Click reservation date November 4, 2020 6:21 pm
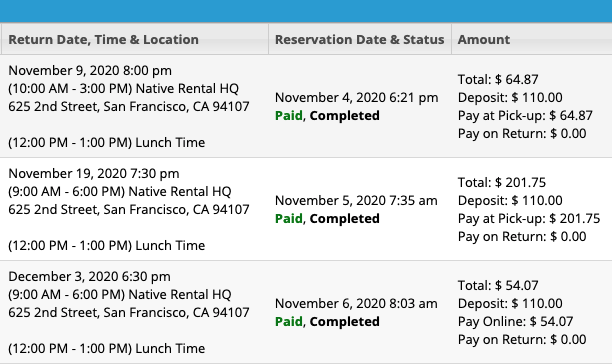The width and height of the screenshot is (612, 364). click(x=356, y=98)
